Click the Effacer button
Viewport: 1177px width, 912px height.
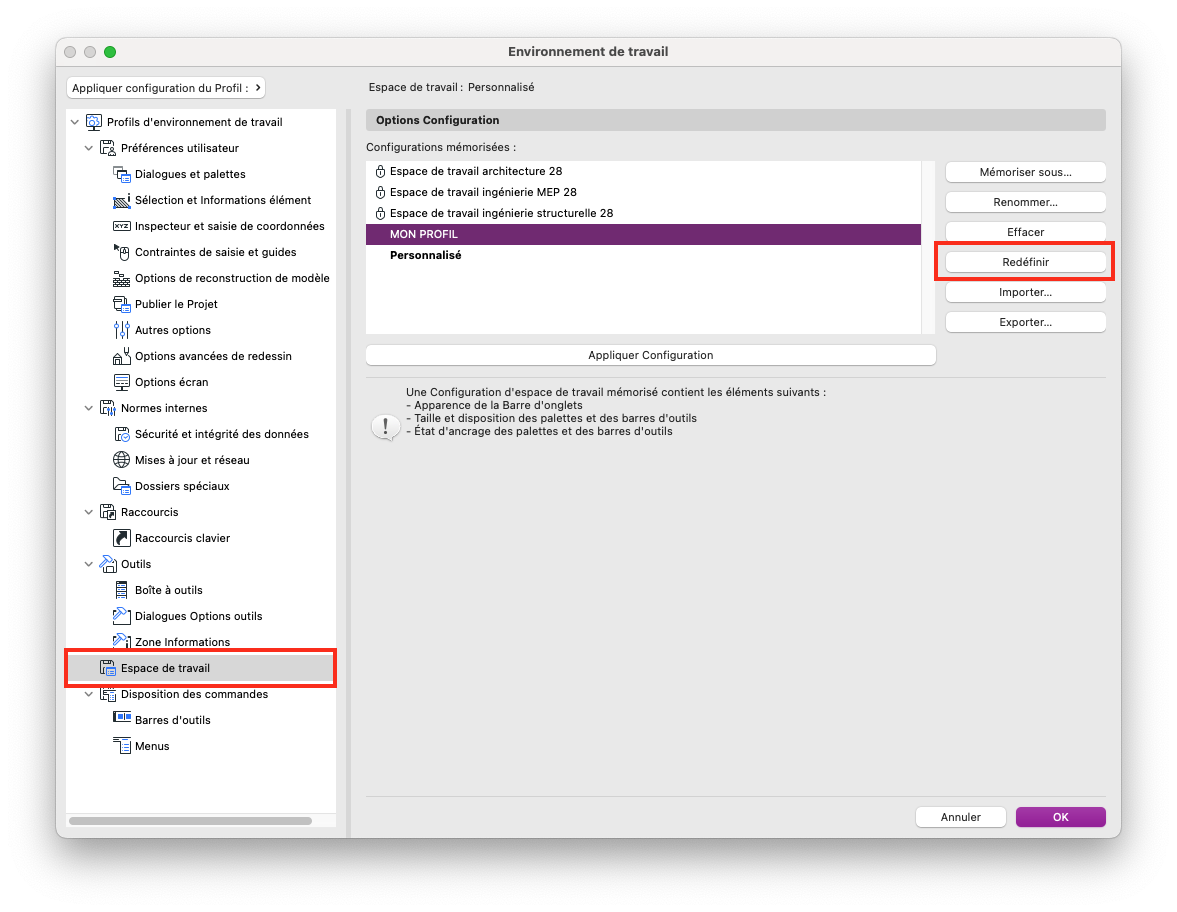click(1025, 232)
